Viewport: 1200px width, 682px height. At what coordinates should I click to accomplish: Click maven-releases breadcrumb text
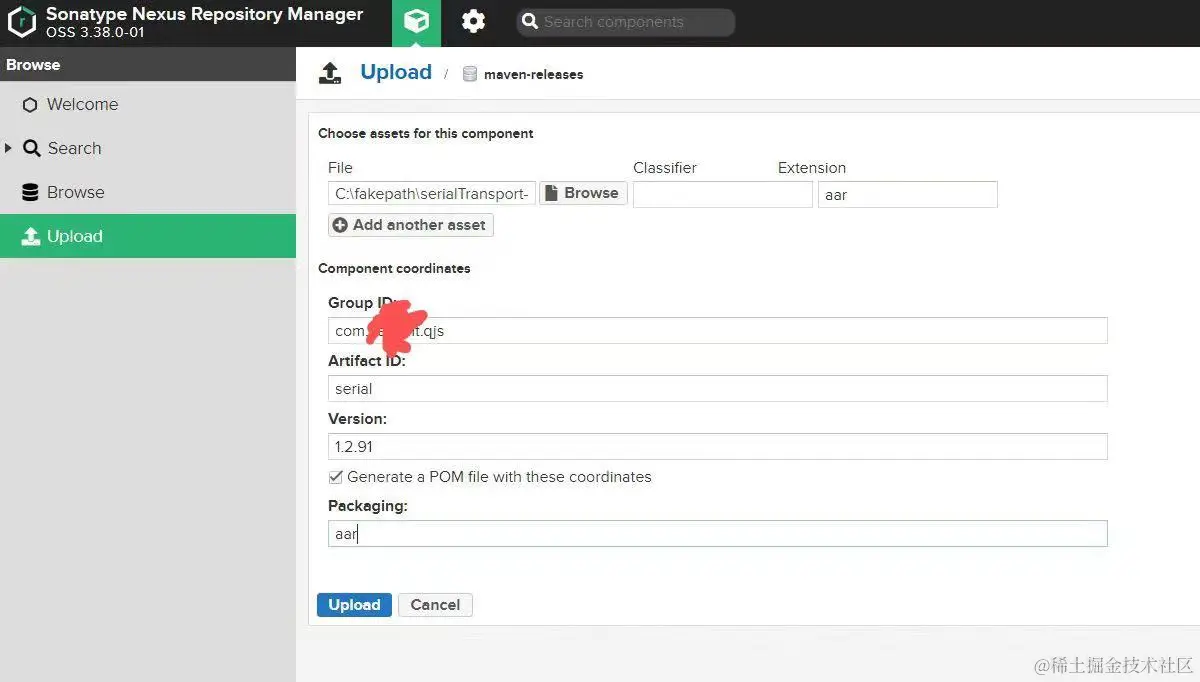click(x=533, y=74)
